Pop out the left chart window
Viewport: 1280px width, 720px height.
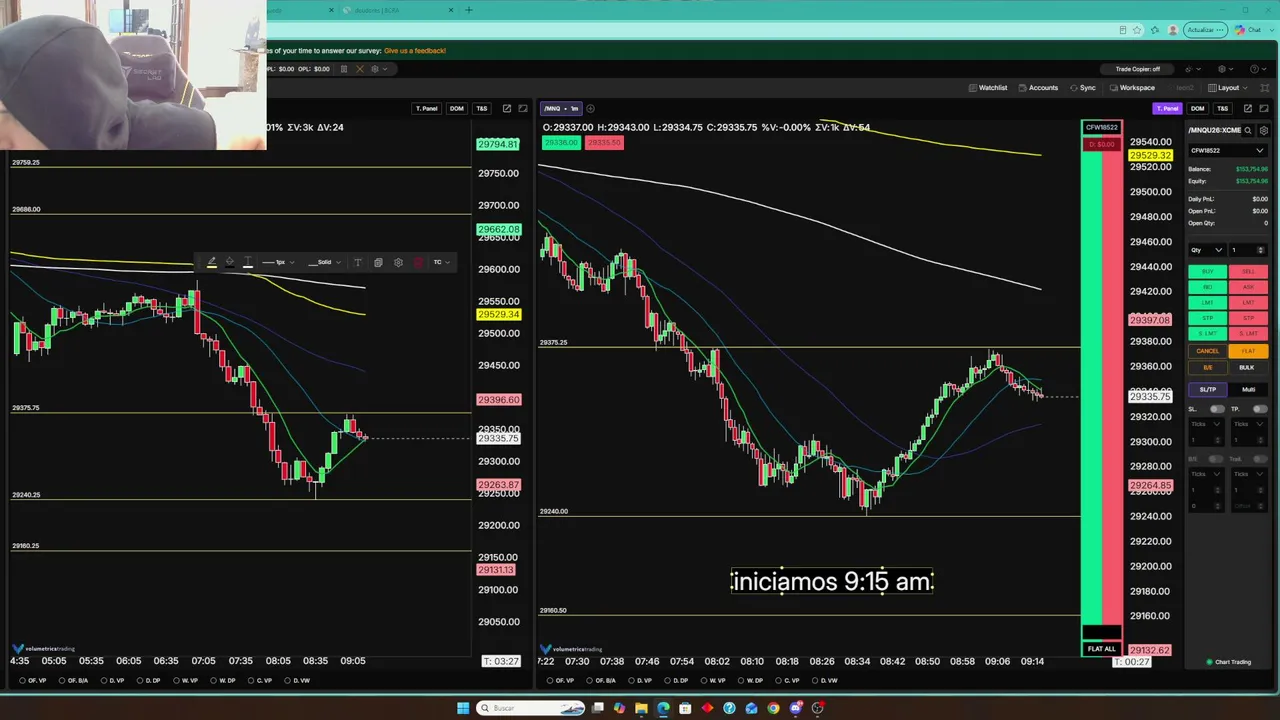click(x=507, y=108)
